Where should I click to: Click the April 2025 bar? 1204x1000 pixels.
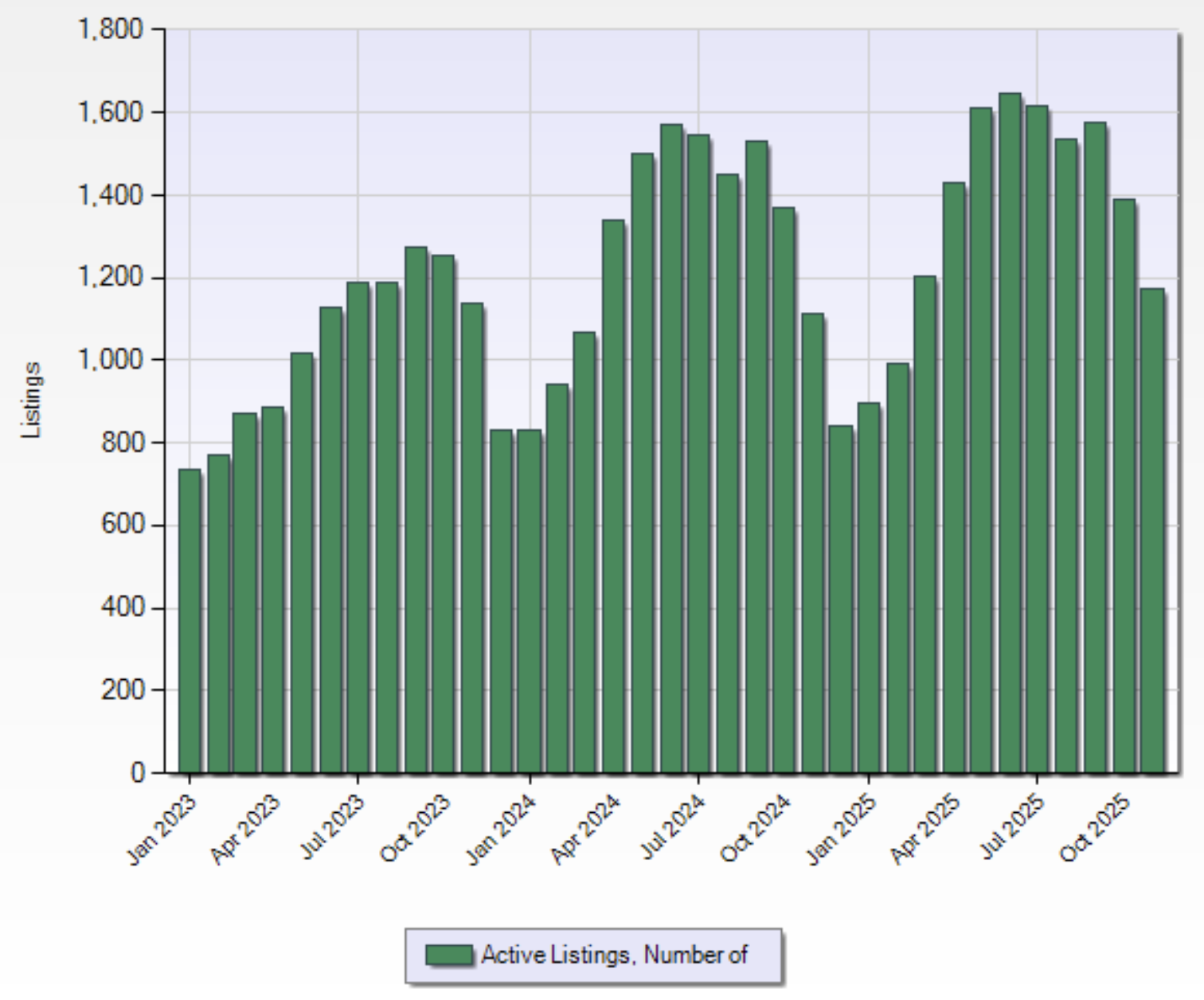(x=954, y=478)
